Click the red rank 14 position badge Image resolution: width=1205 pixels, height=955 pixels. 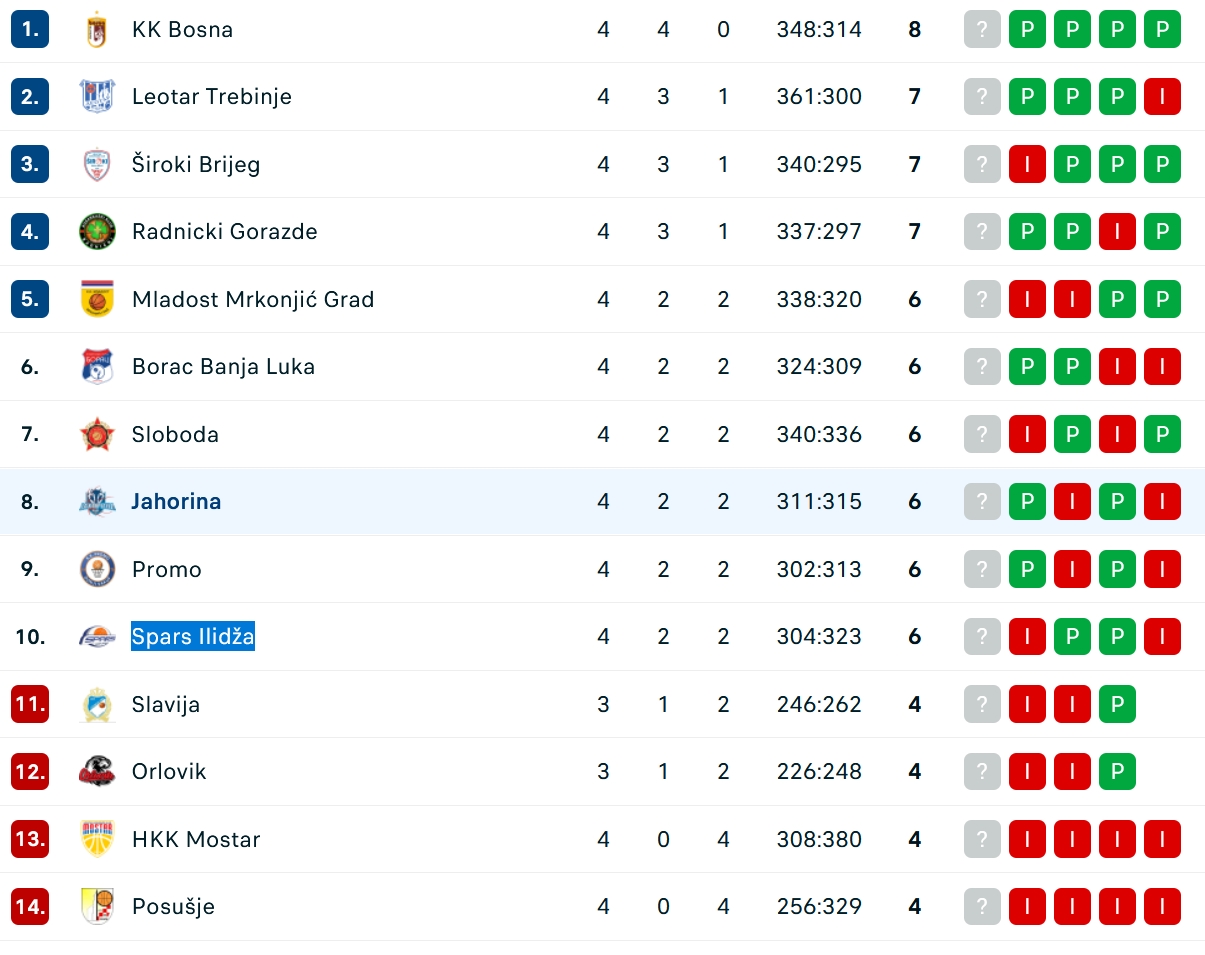click(x=30, y=906)
